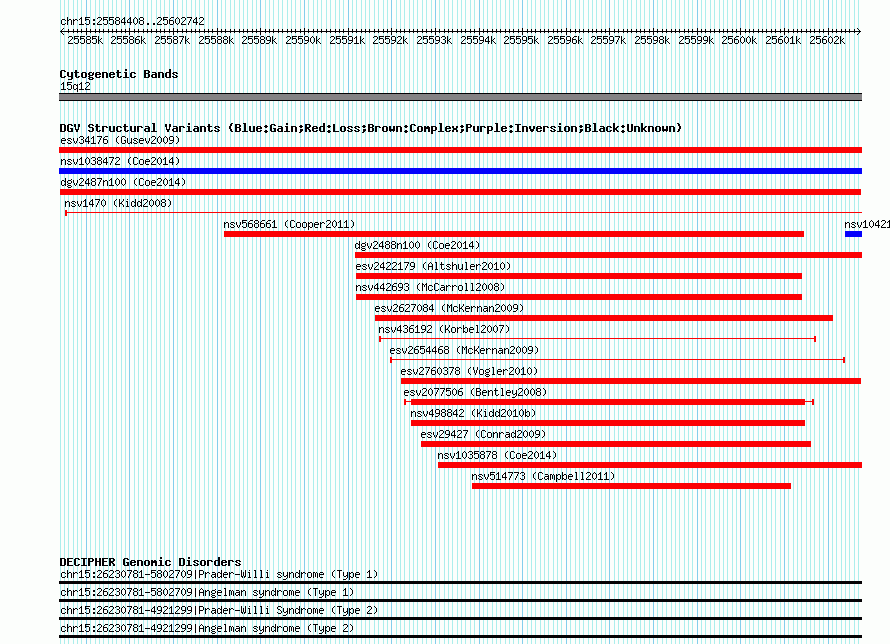The width and height of the screenshot is (890, 644).
Task: Click the 15q12 band label
Action: [x=75, y=86]
